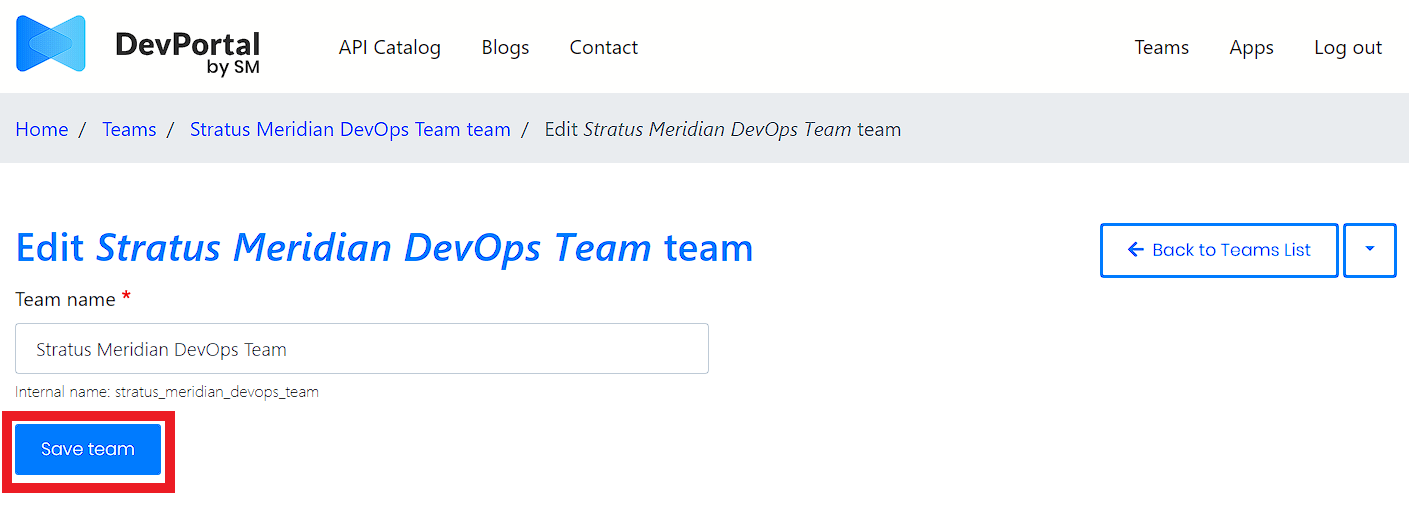The width and height of the screenshot is (1409, 515).
Task: Open Apps in the top-right navigation
Action: (x=1251, y=47)
